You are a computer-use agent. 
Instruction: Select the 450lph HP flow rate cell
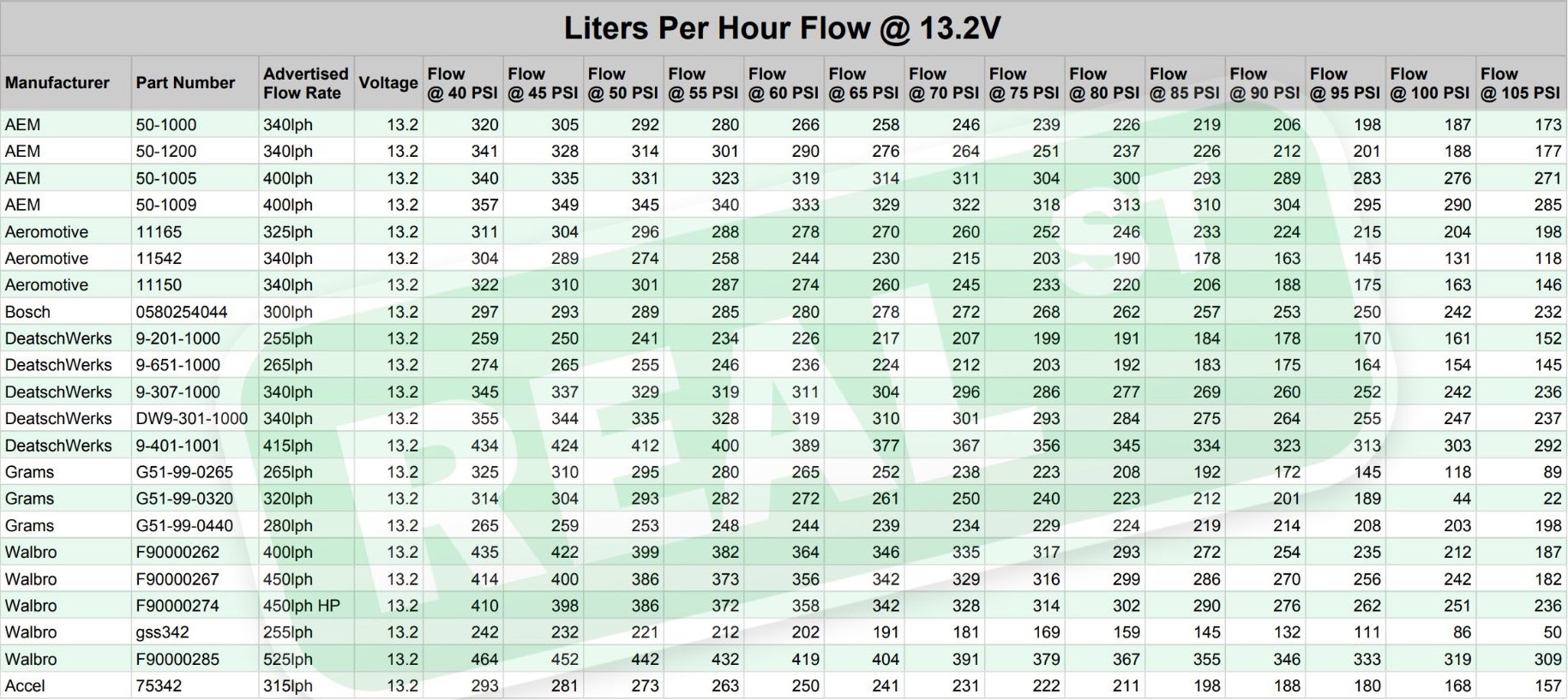click(302, 606)
